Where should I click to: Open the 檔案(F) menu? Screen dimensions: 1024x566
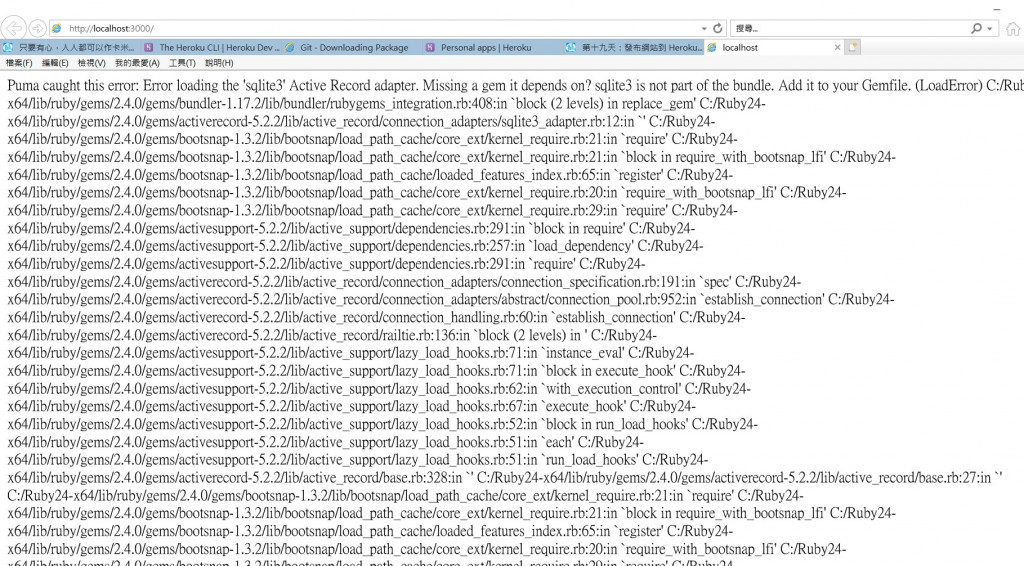[19, 63]
